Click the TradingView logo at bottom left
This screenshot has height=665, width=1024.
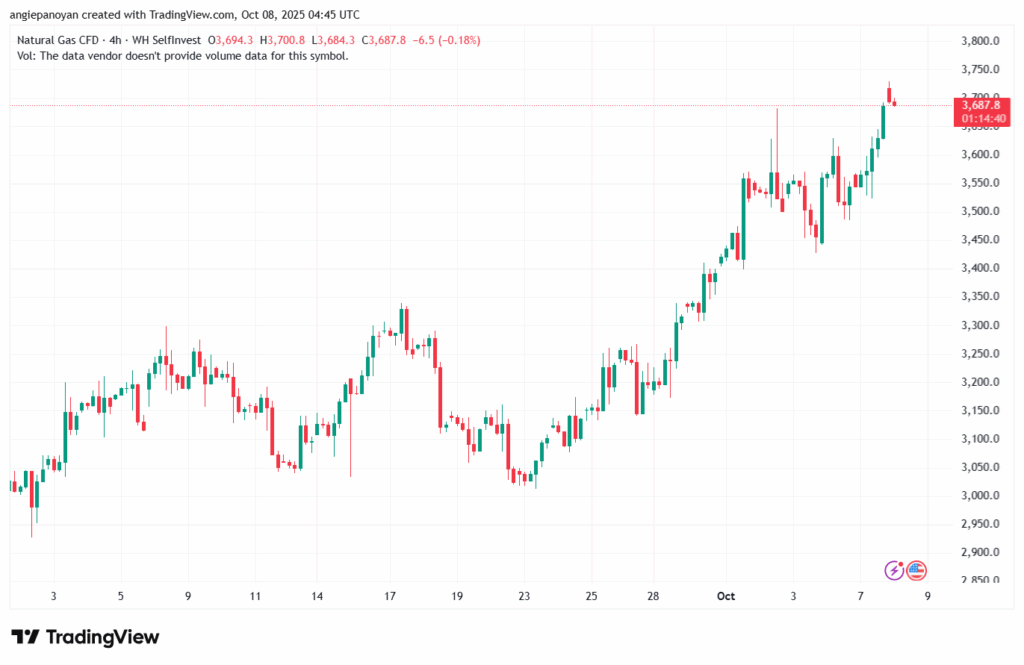click(85, 637)
